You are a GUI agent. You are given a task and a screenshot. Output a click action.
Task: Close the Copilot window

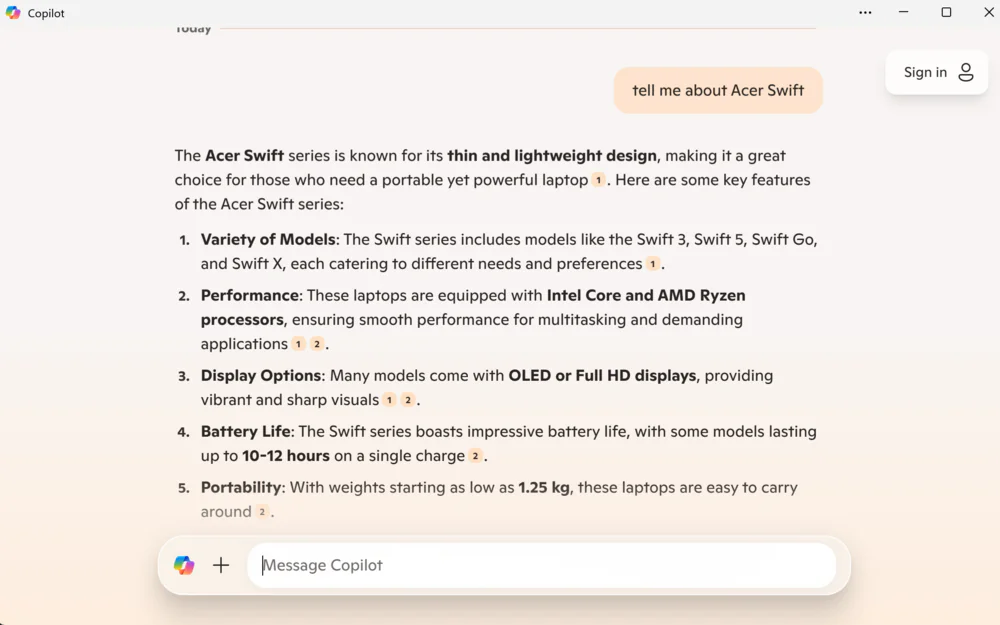pos(989,13)
